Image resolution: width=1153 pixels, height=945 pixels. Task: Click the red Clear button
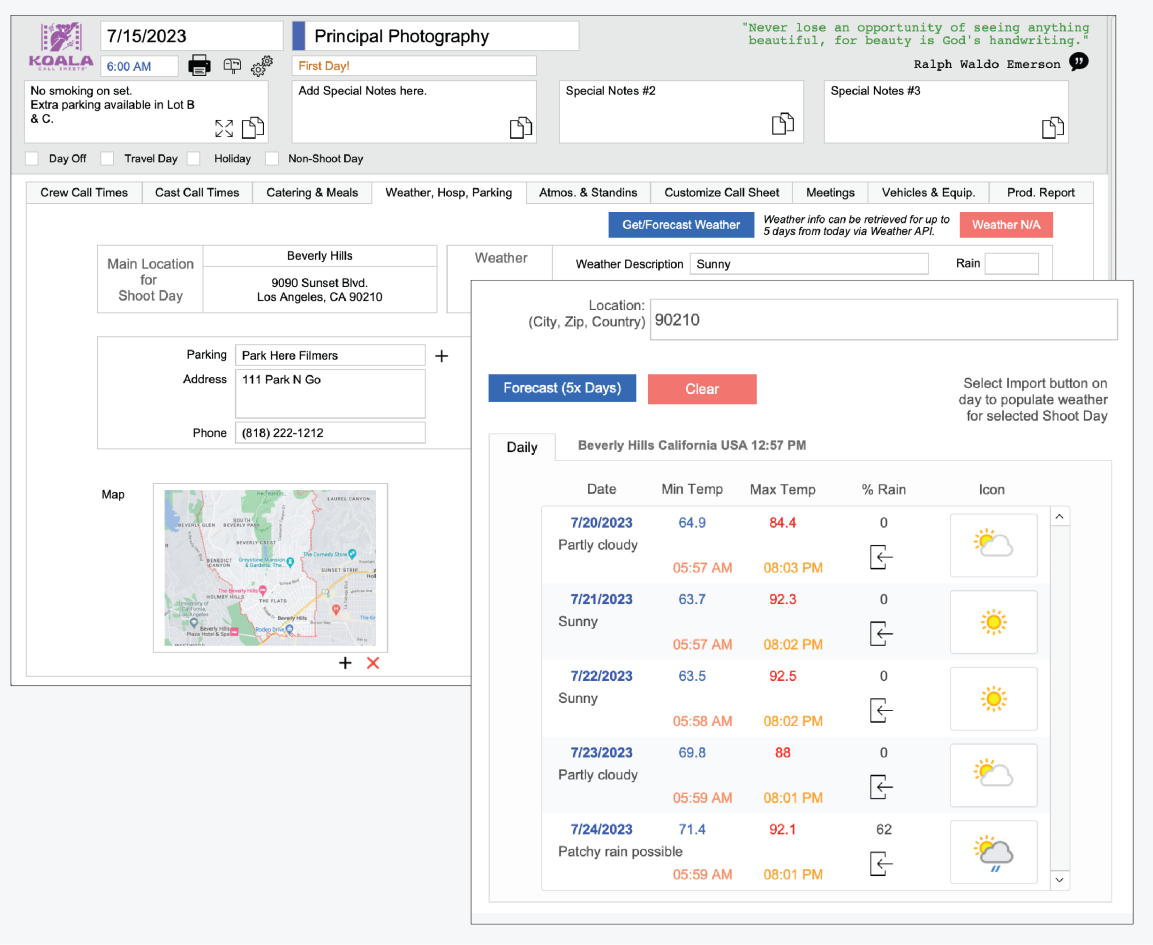(x=702, y=389)
